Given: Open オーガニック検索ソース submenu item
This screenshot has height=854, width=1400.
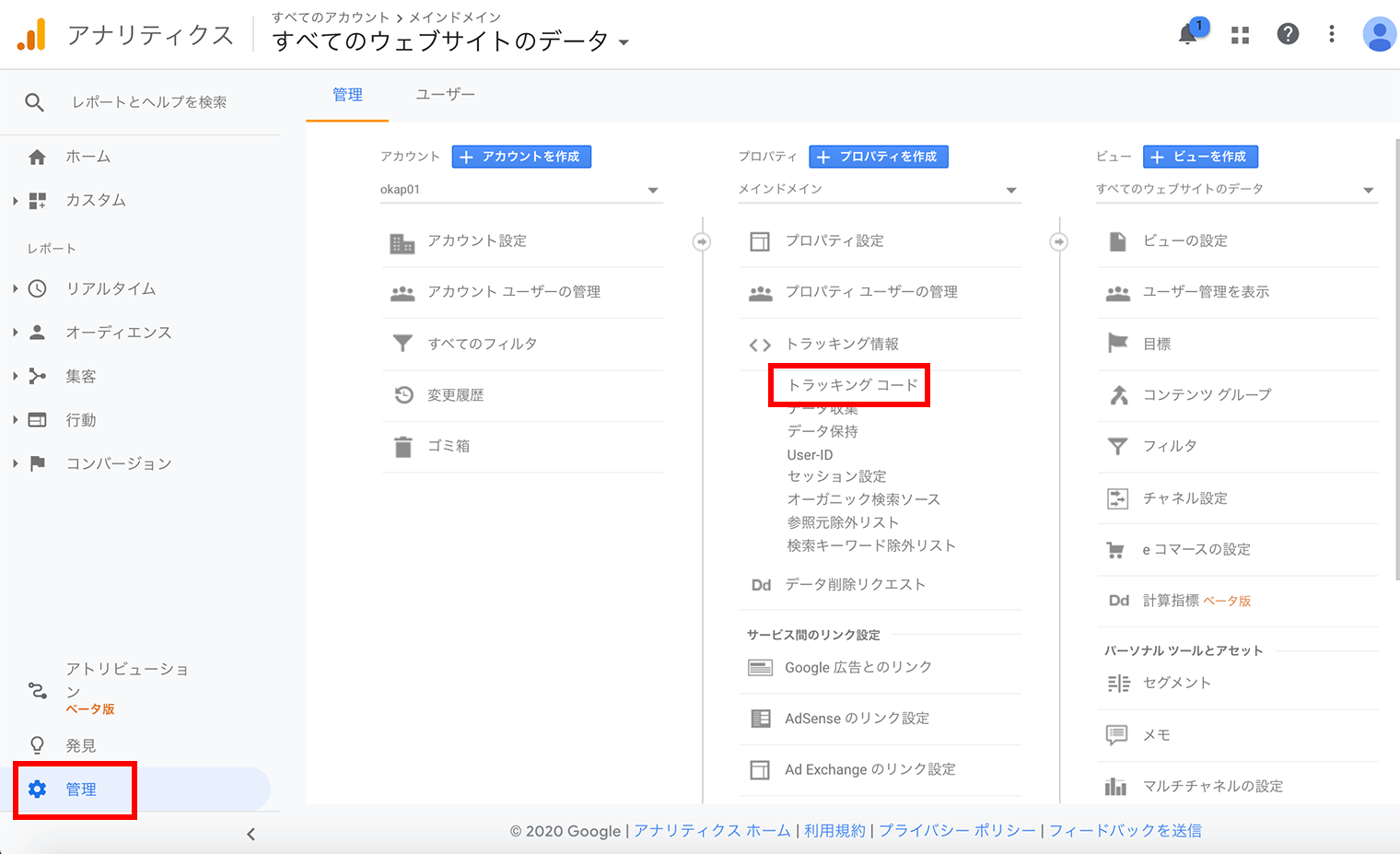Looking at the screenshot, I should (863, 499).
